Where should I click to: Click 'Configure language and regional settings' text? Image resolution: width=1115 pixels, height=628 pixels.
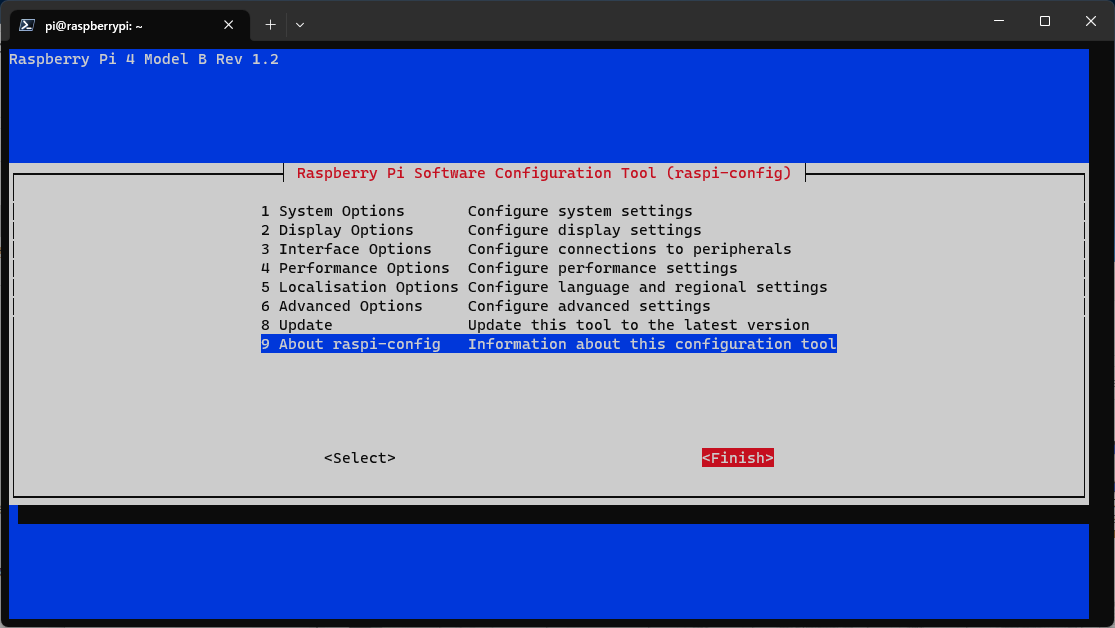(x=647, y=287)
